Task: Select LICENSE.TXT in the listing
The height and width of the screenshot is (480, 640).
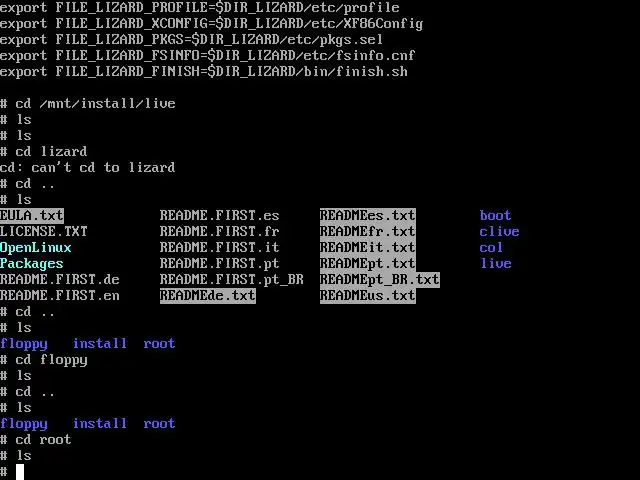Action: (x=44, y=231)
